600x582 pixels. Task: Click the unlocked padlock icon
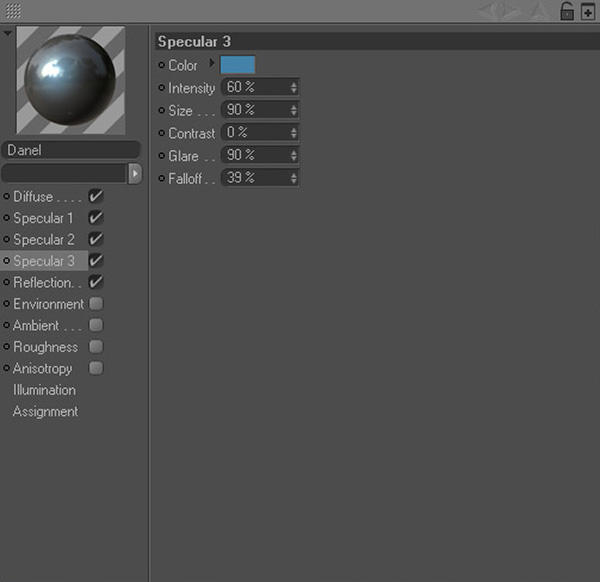click(x=567, y=11)
